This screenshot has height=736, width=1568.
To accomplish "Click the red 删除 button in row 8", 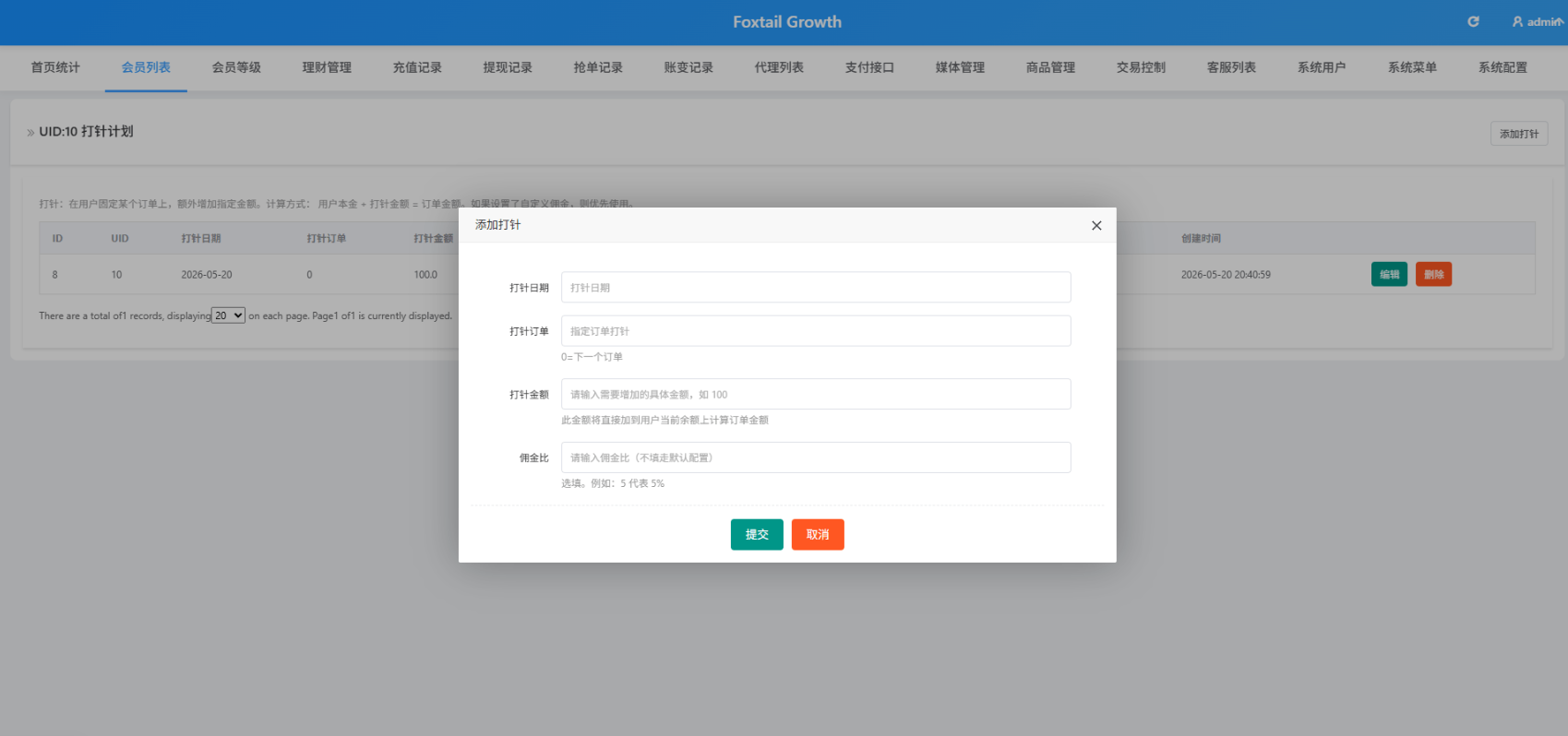I will pyautogui.click(x=1433, y=274).
